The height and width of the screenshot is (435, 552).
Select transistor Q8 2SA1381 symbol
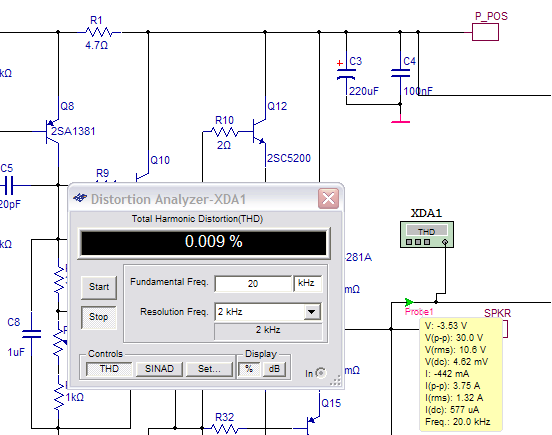pyautogui.click(x=52, y=132)
